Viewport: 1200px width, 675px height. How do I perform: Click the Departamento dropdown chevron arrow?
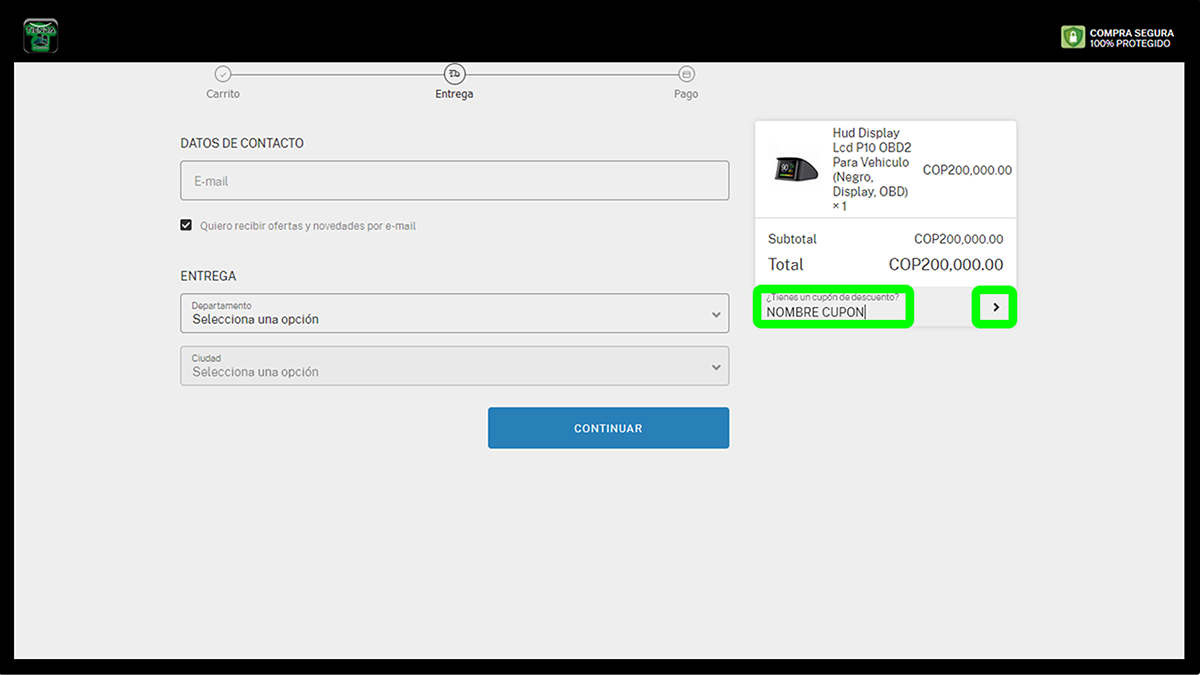(716, 314)
